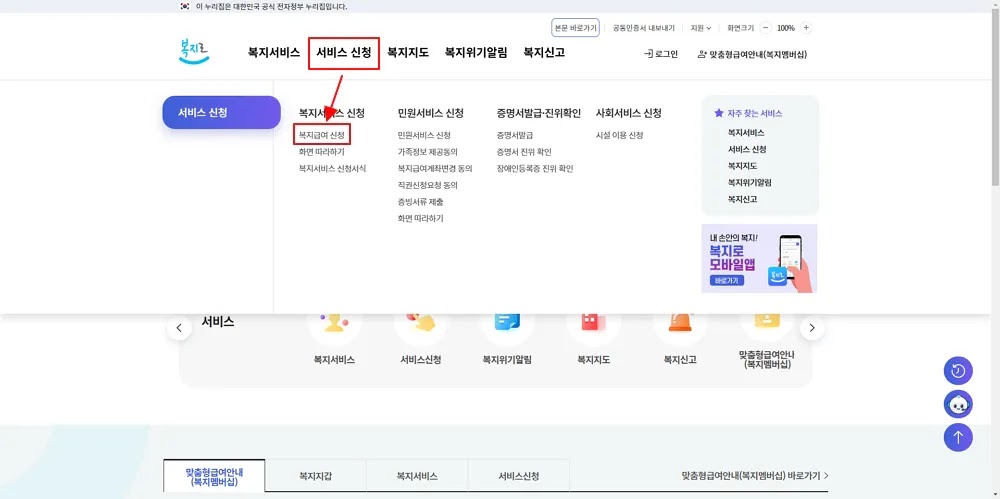
Task: Open the chatbot floating icon
Action: click(x=958, y=404)
